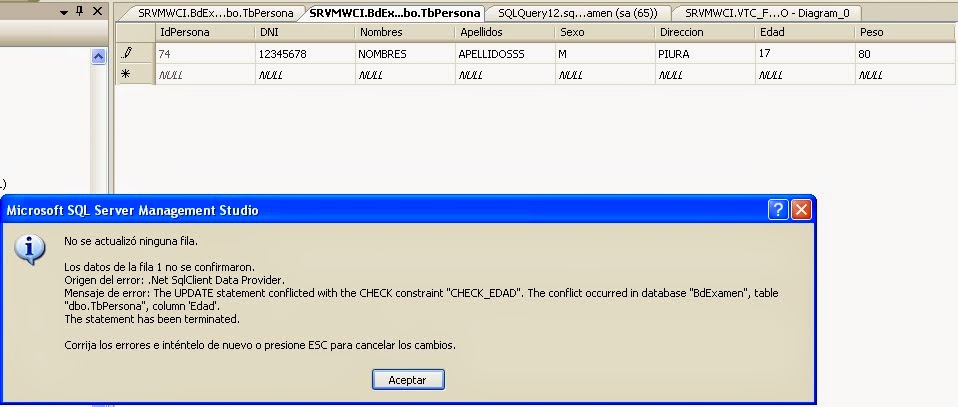Click the DNI column header
The height and width of the screenshot is (407, 958).
pyautogui.click(x=305, y=32)
